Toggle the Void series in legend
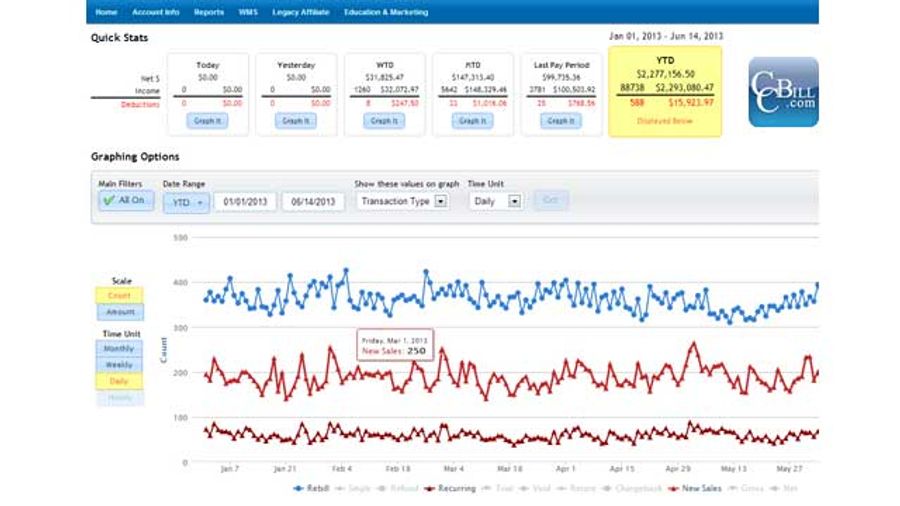The image size is (900, 506). [x=535, y=489]
